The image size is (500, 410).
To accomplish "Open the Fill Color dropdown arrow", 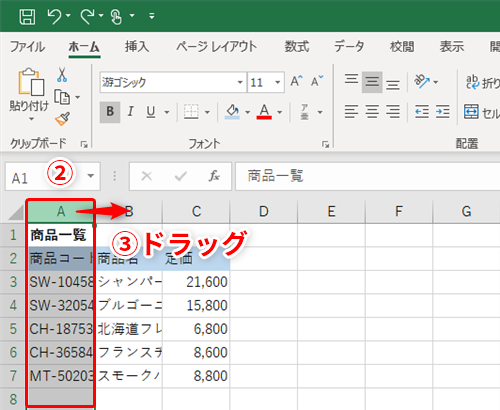I will [x=247, y=112].
